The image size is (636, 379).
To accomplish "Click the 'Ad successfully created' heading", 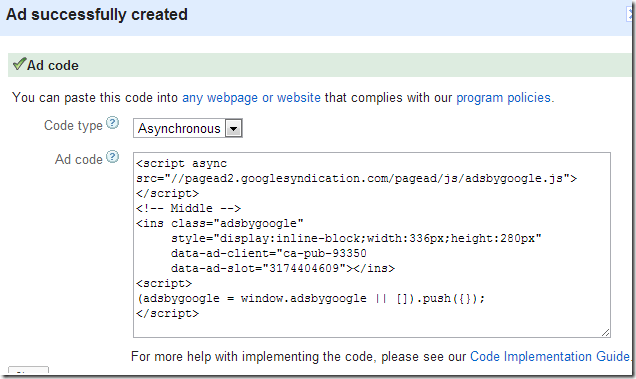I will click(97, 15).
